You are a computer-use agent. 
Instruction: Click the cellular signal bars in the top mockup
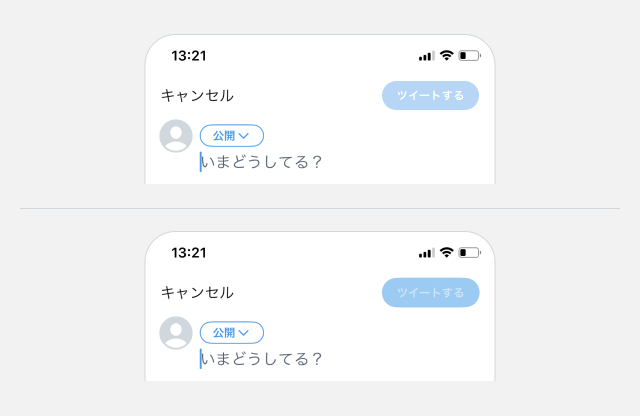[427, 56]
